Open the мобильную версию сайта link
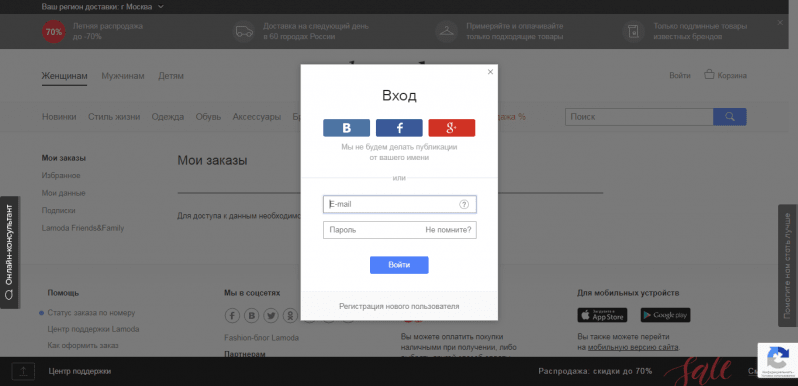Screen dimensions: 798x386 click(633, 347)
